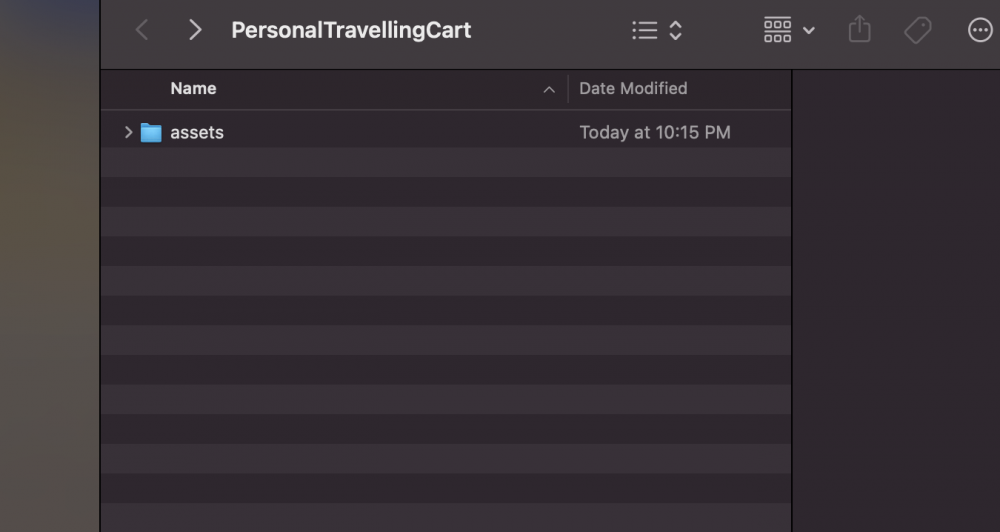The width and height of the screenshot is (1000, 532).
Task: Toggle sort order caret in Name column
Action: click(549, 89)
